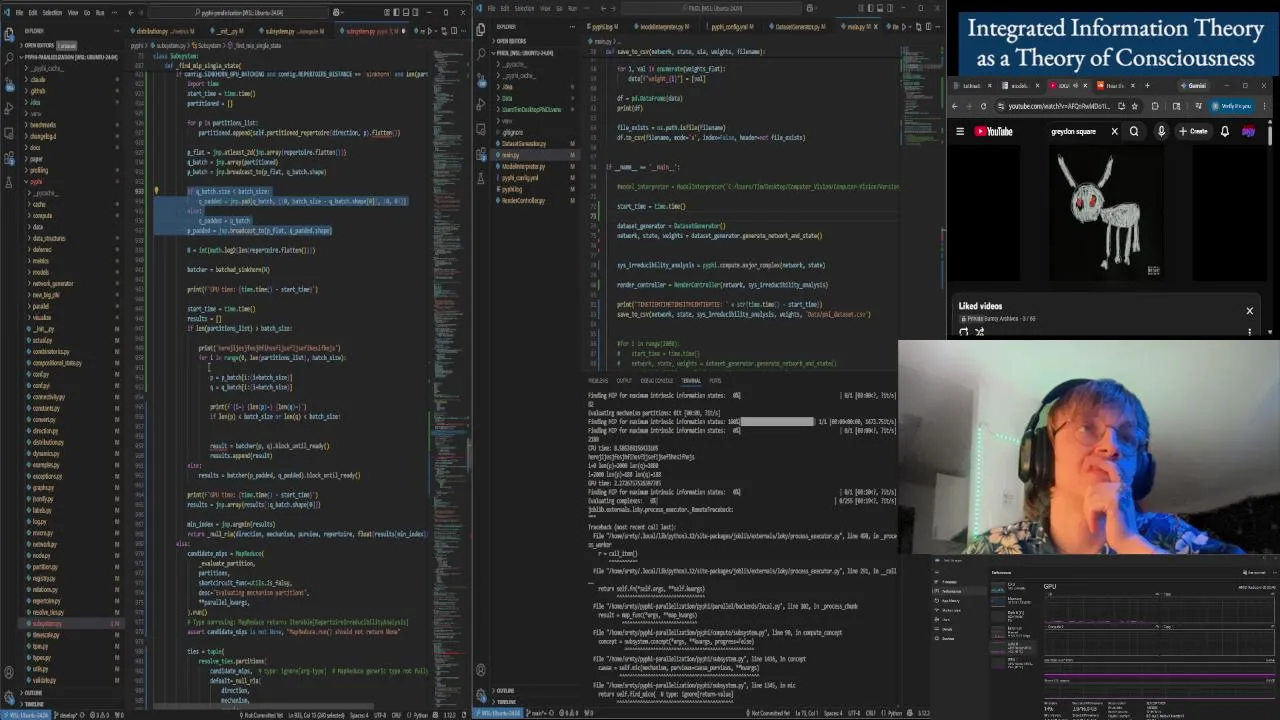Open Extensions view in left VS Code window
Image resolution: width=1280 pixels, height=720 pixels.
8,158
